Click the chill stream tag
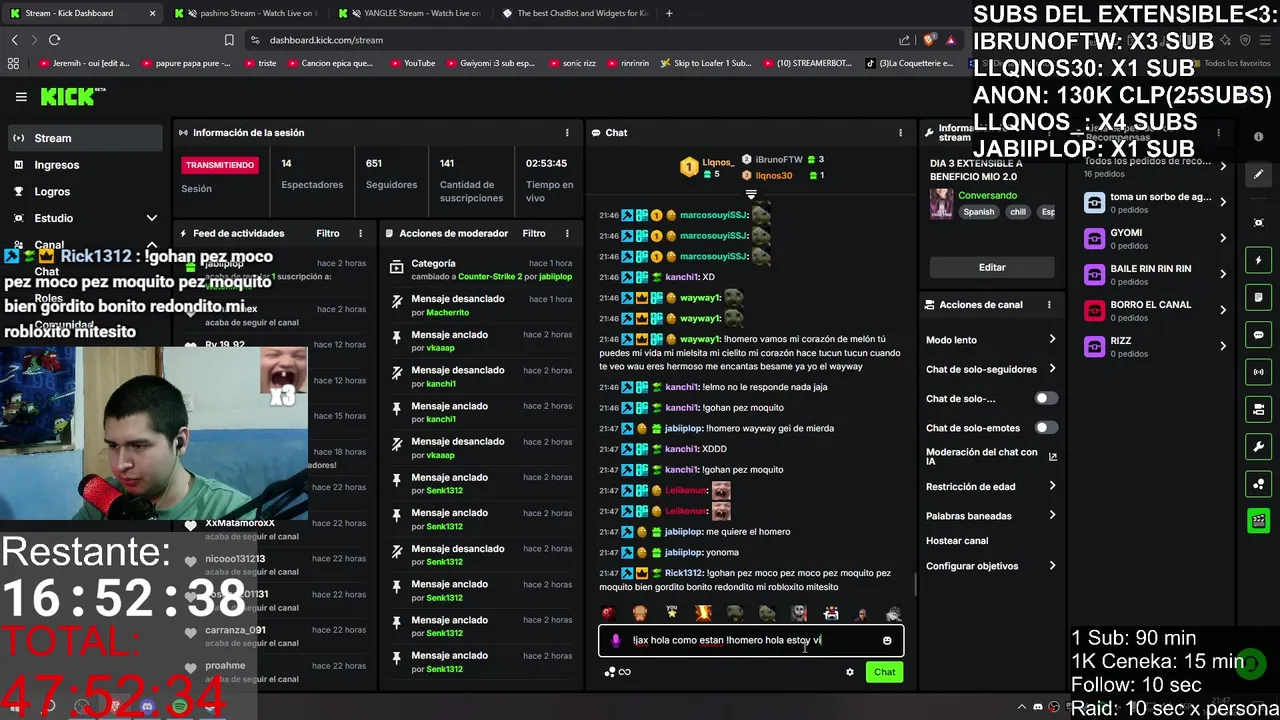 point(1018,212)
